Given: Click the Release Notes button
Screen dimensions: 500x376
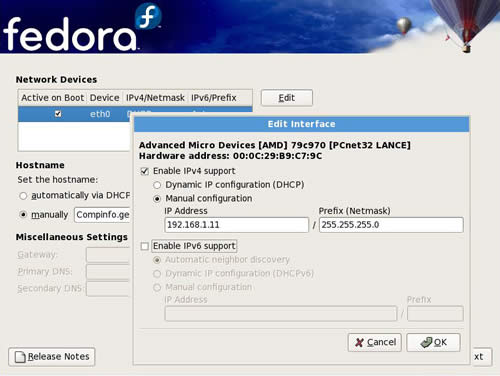Looking at the screenshot, I should tap(52, 357).
